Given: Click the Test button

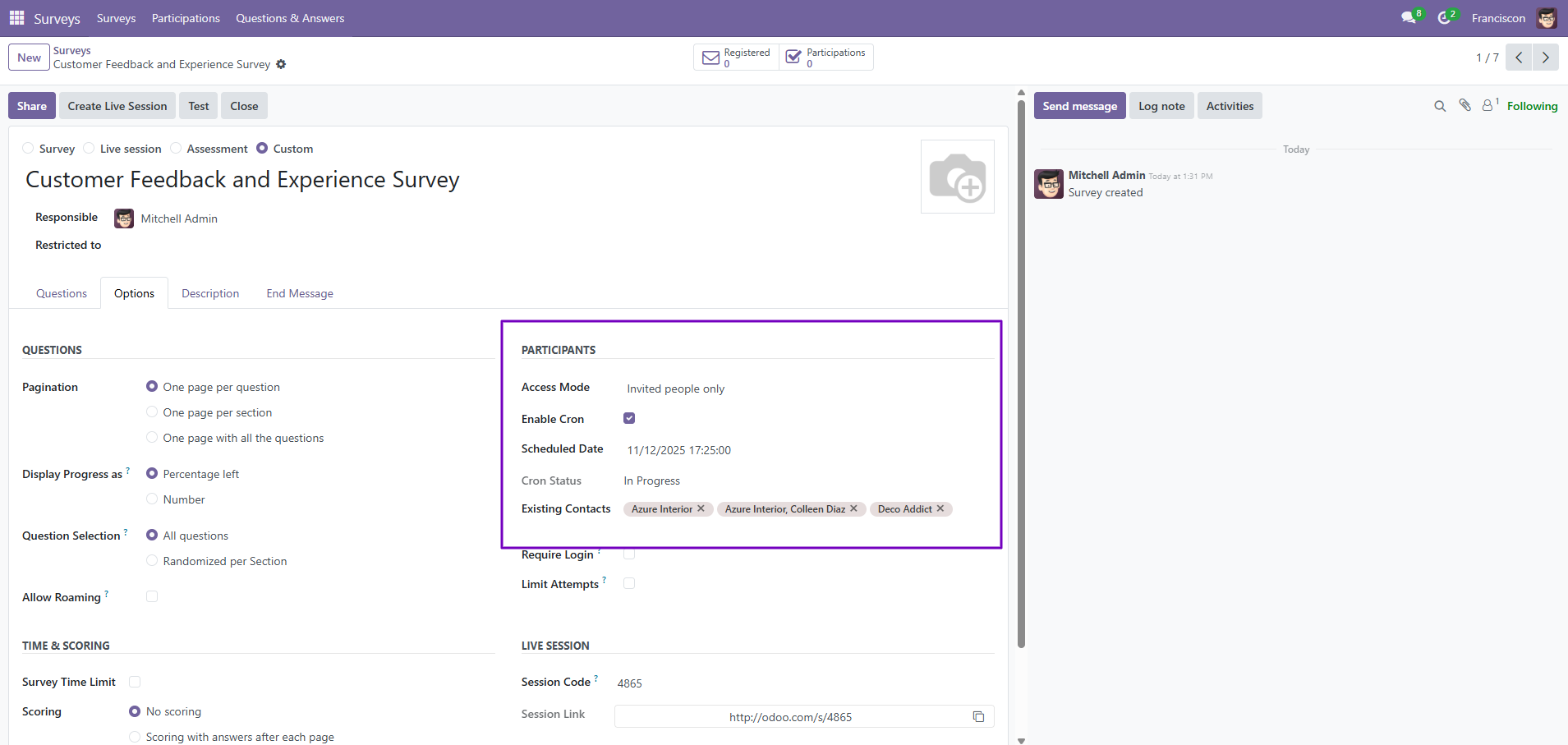Looking at the screenshot, I should tap(199, 106).
